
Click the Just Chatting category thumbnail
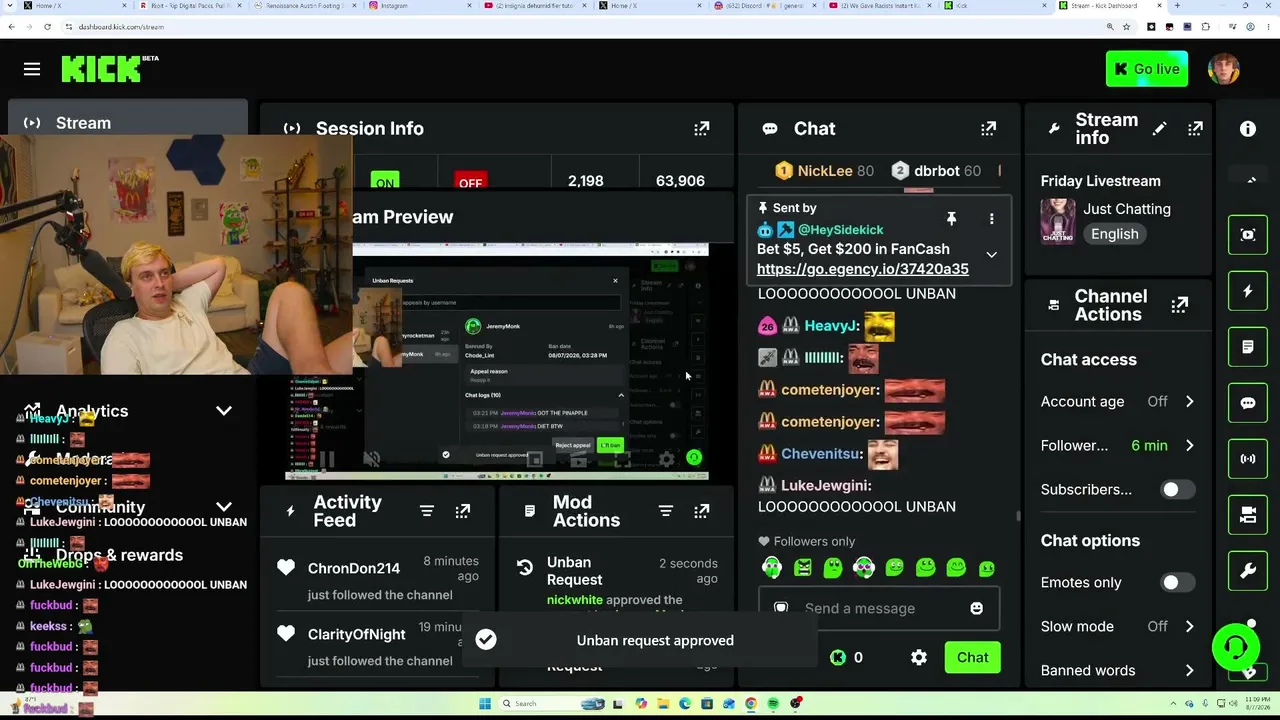pos(1058,221)
